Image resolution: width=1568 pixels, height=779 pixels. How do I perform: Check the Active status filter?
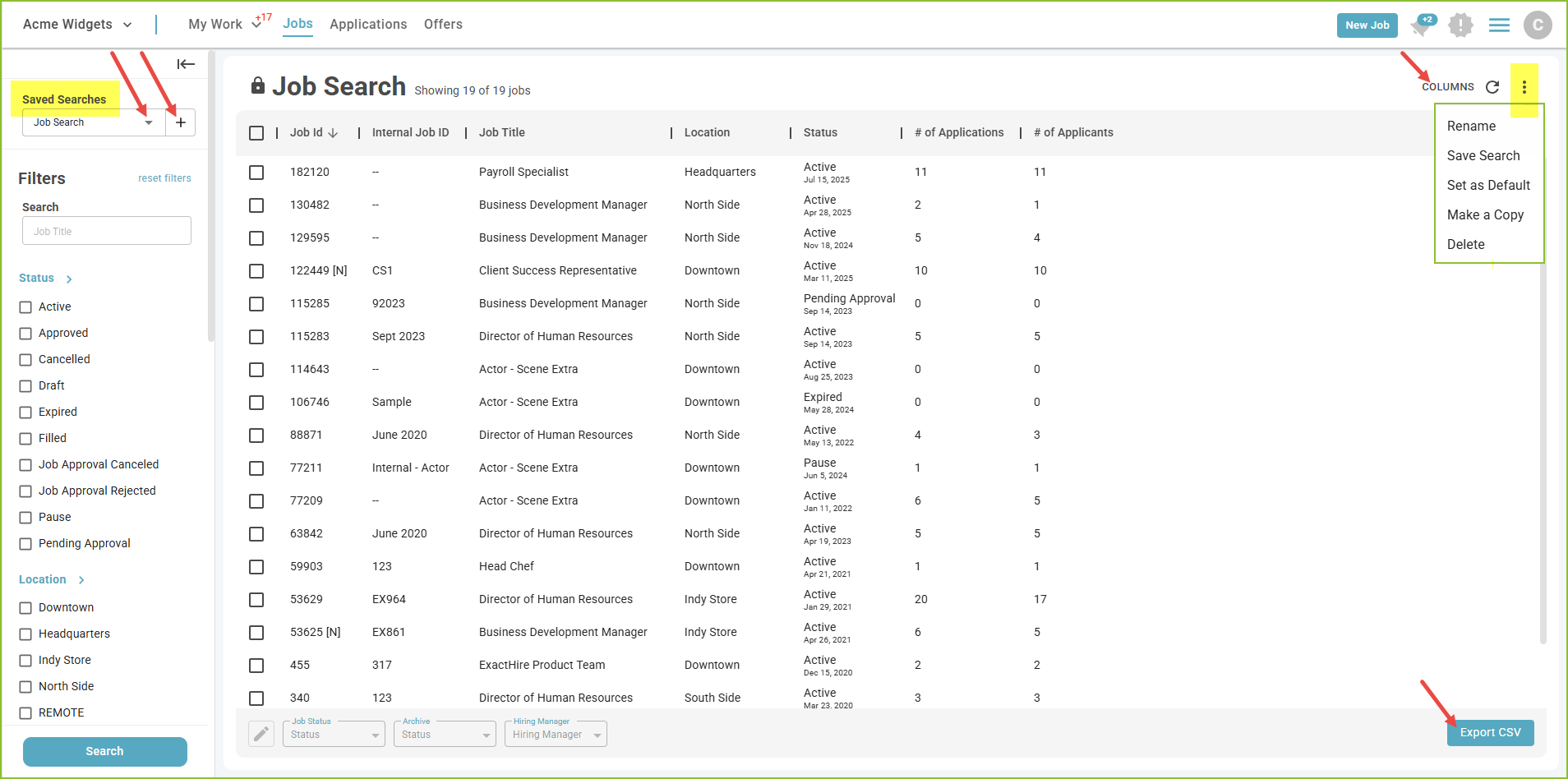tap(25, 307)
